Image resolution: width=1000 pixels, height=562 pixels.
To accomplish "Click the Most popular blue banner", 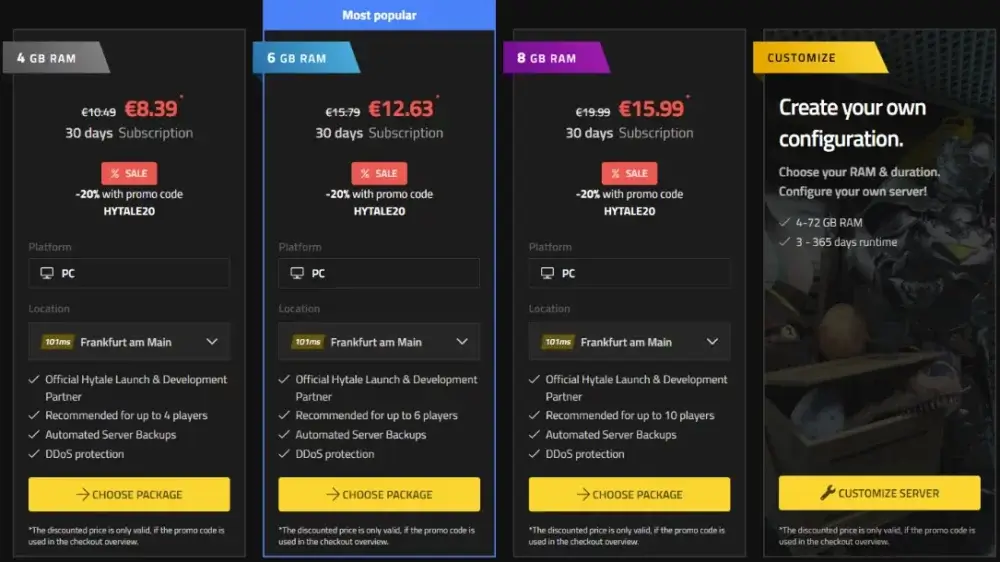I will point(379,15).
